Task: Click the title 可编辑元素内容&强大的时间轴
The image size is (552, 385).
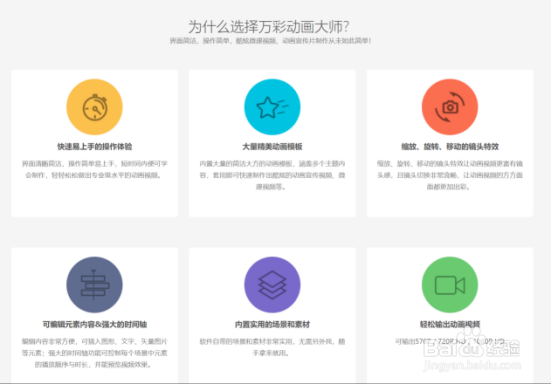Action: point(95,324)
